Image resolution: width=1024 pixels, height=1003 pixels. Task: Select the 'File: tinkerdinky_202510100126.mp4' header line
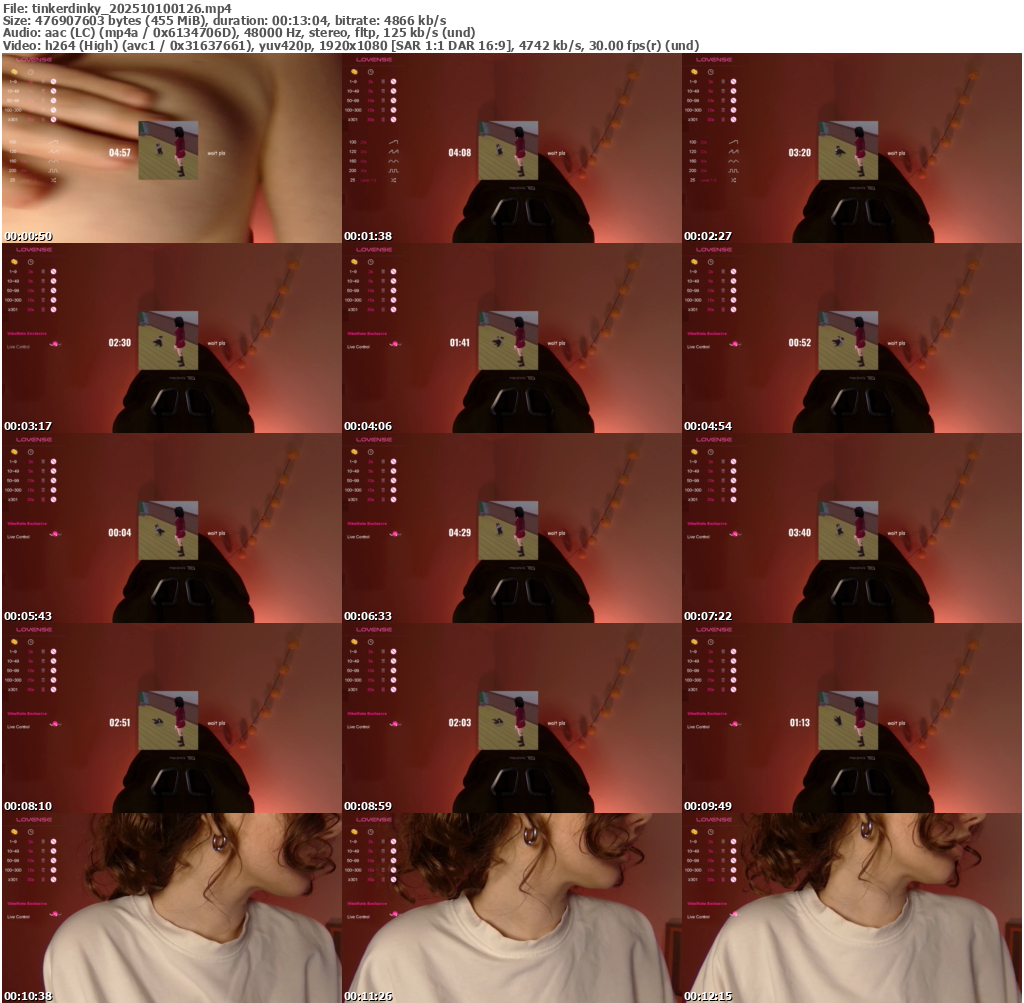coord(117,8)
